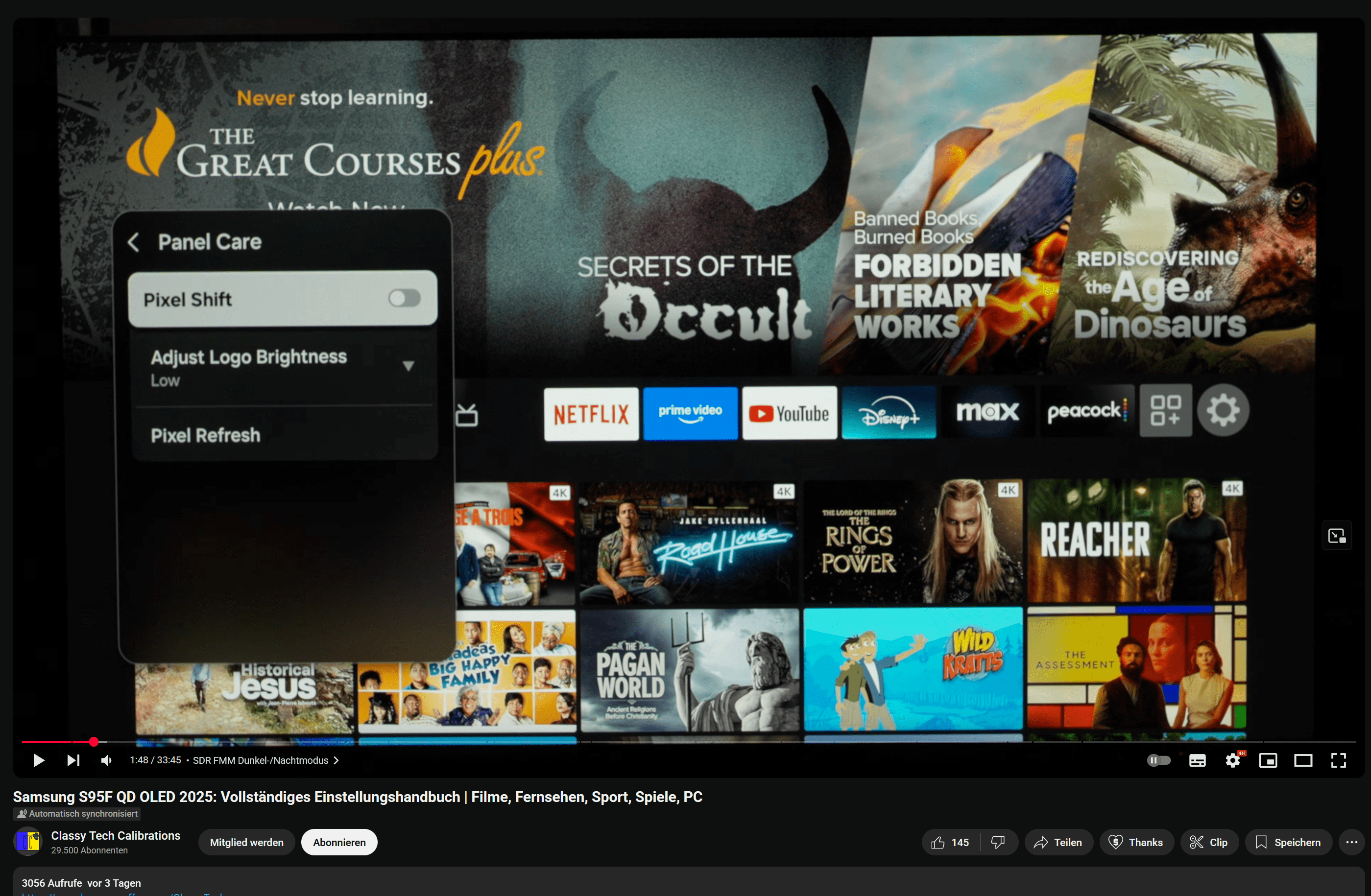Open Classy Tech Calibrations channel avatar
The width and height of the screenshot is (1371, 896).
point(27,842)
